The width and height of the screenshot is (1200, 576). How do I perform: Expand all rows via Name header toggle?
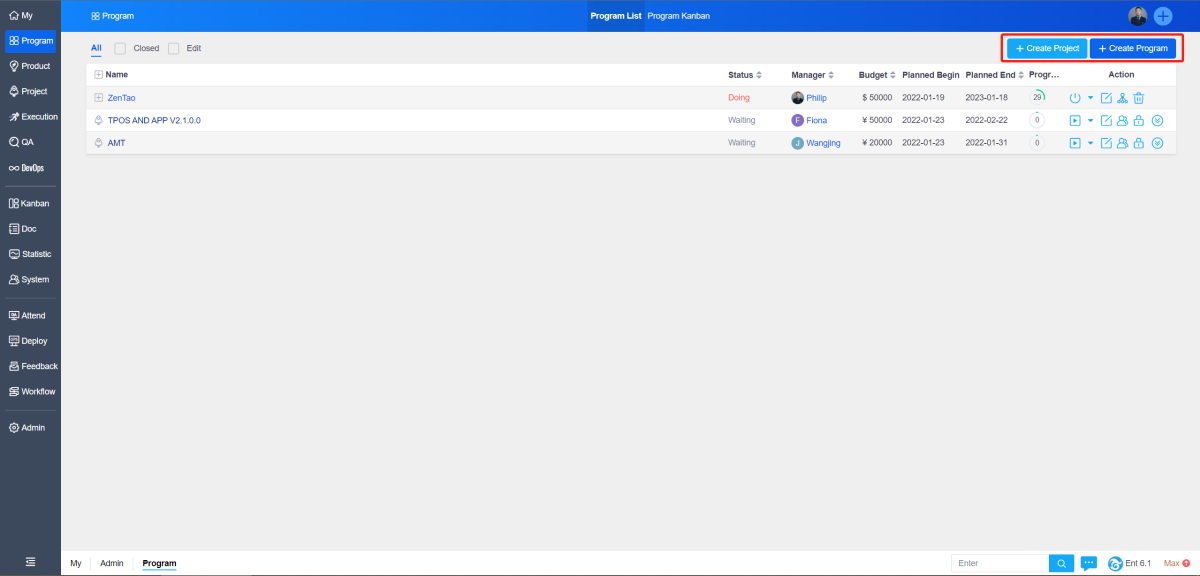98,75
